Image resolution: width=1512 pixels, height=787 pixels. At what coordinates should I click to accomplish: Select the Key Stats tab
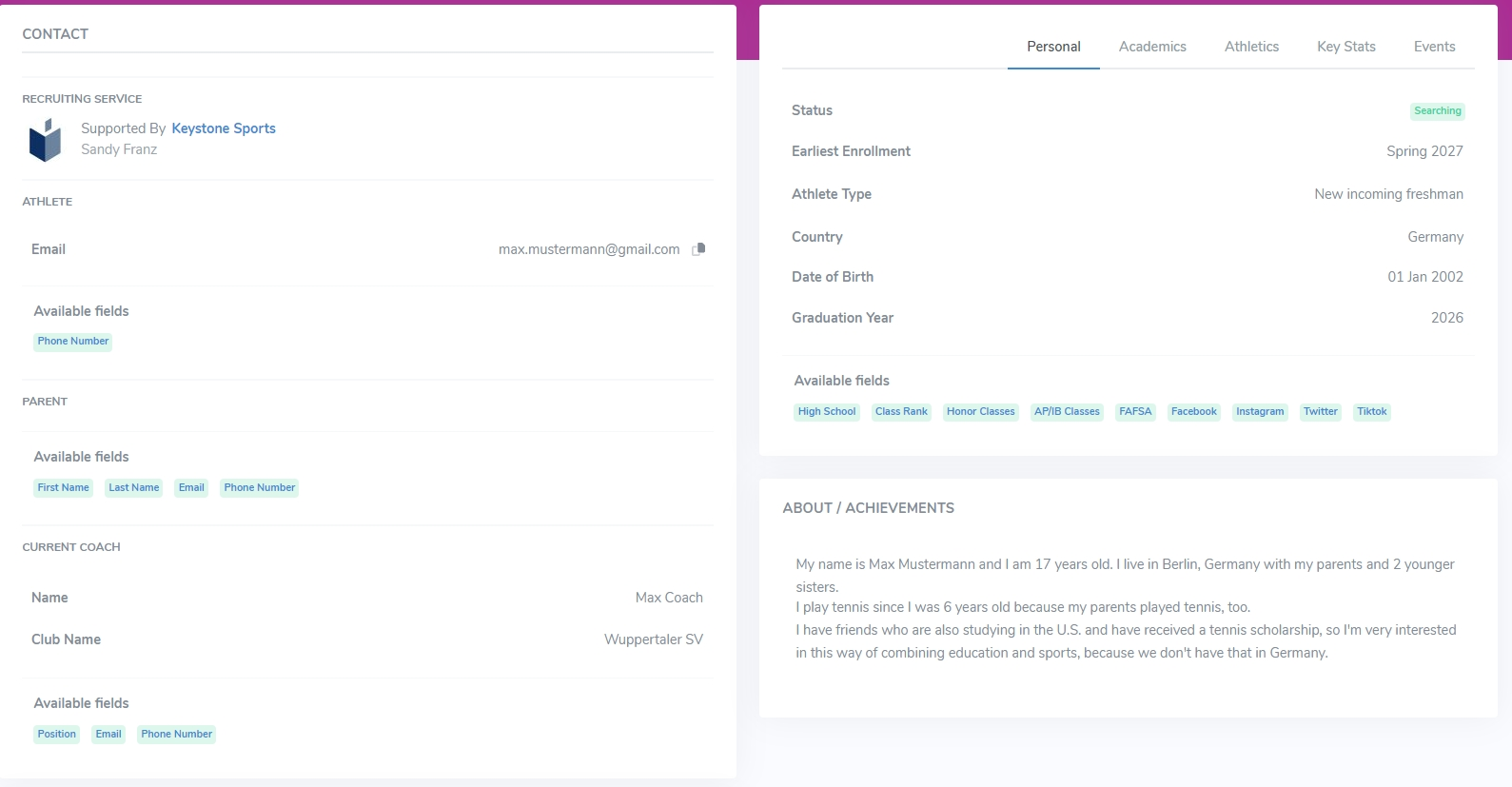click(1345, 47)
